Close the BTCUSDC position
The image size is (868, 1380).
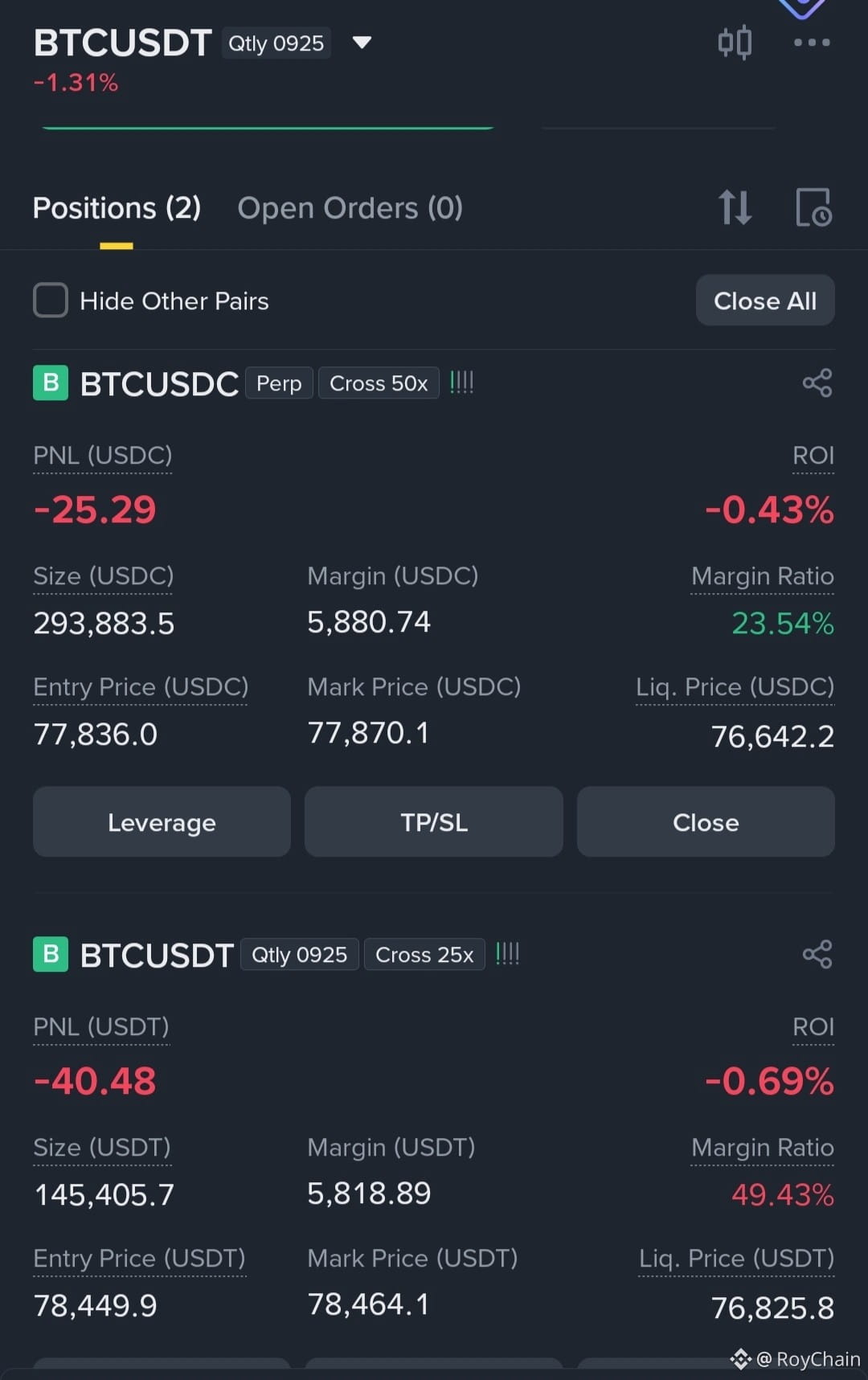706,822
